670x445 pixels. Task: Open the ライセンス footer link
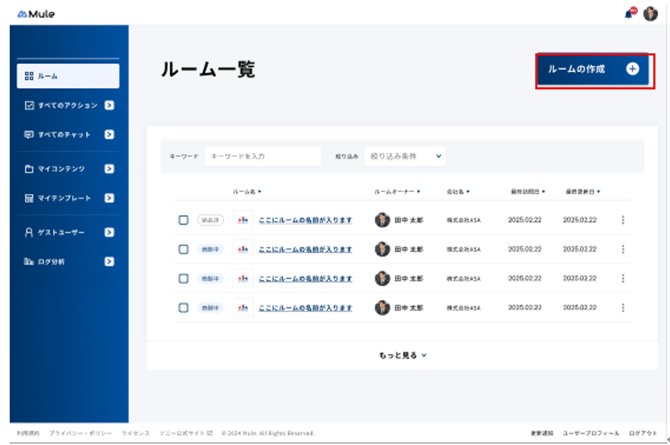135,433
